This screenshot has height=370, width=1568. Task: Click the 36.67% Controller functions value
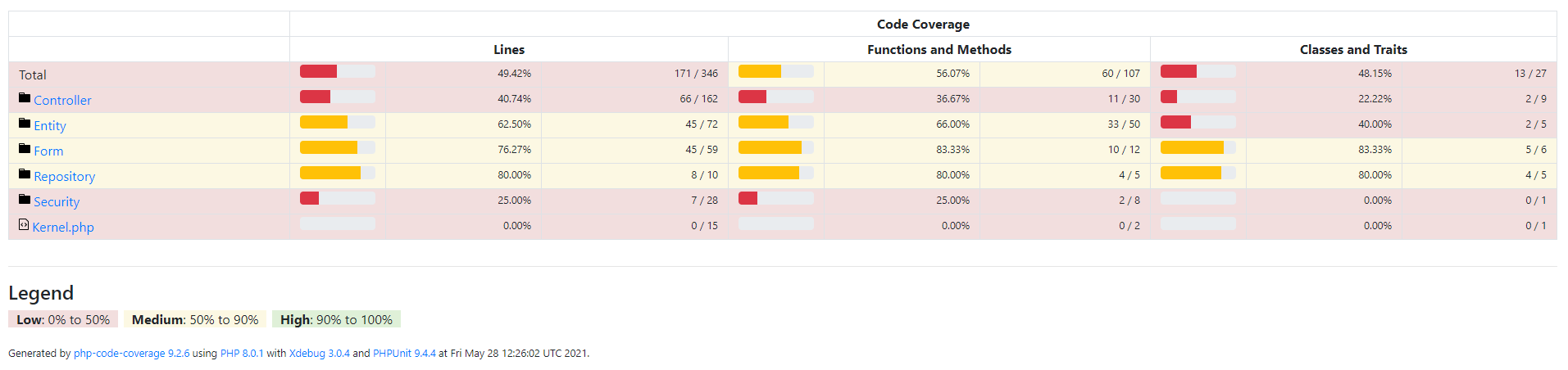tap(952, 99)
